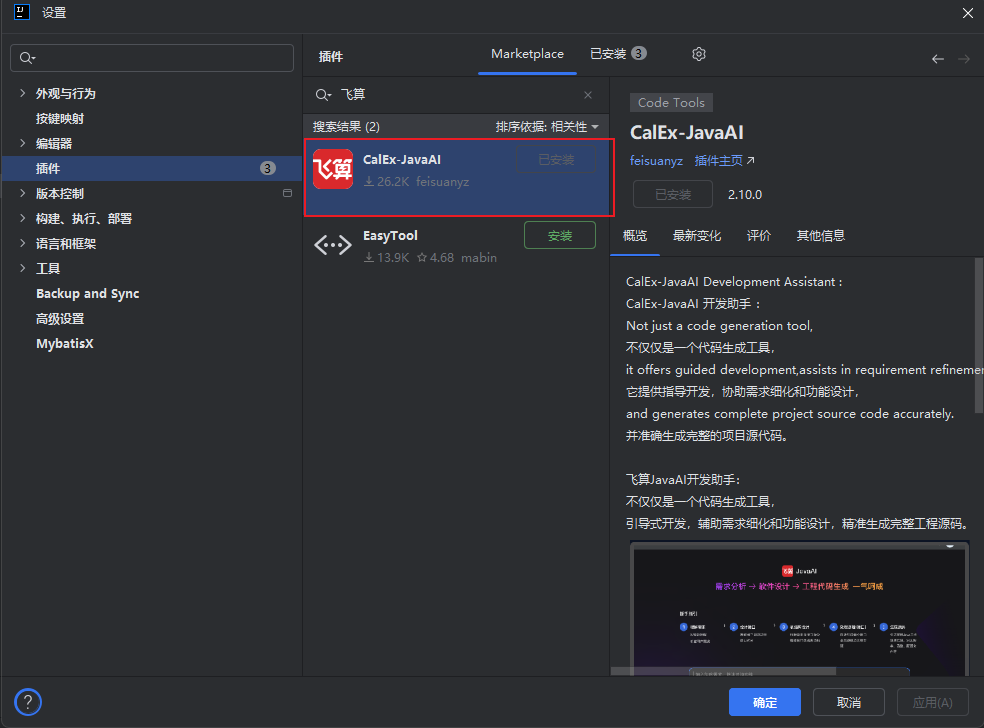Select 按键映射 in settings tree
The height and width of the screenshot is (728, 984).
(x=60, y=119)
